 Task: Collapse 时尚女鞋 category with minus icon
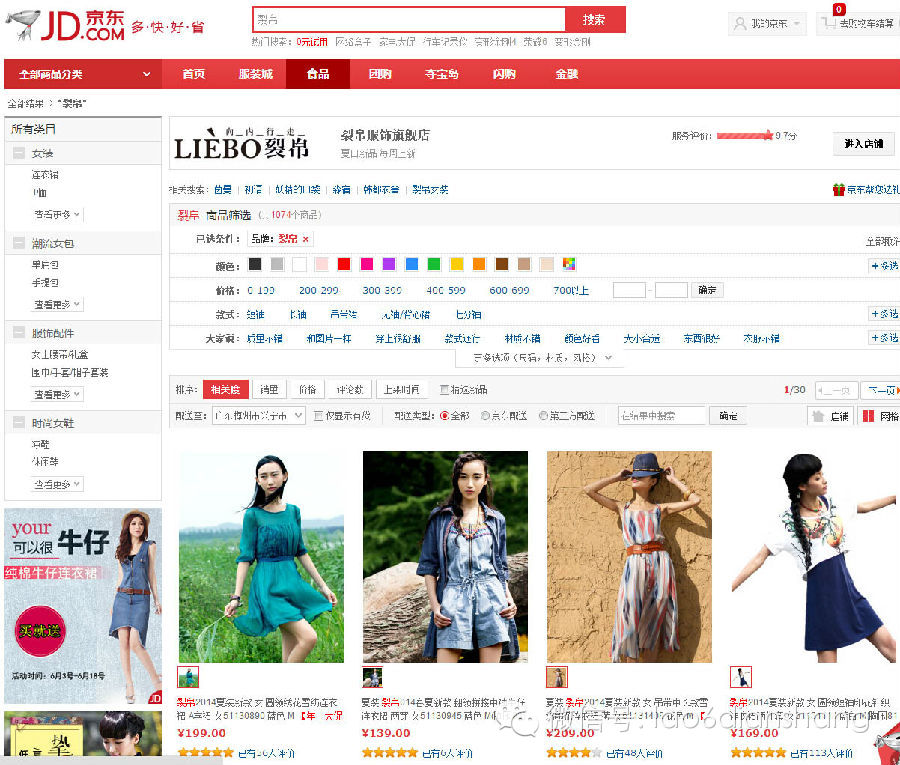[19, 422]
